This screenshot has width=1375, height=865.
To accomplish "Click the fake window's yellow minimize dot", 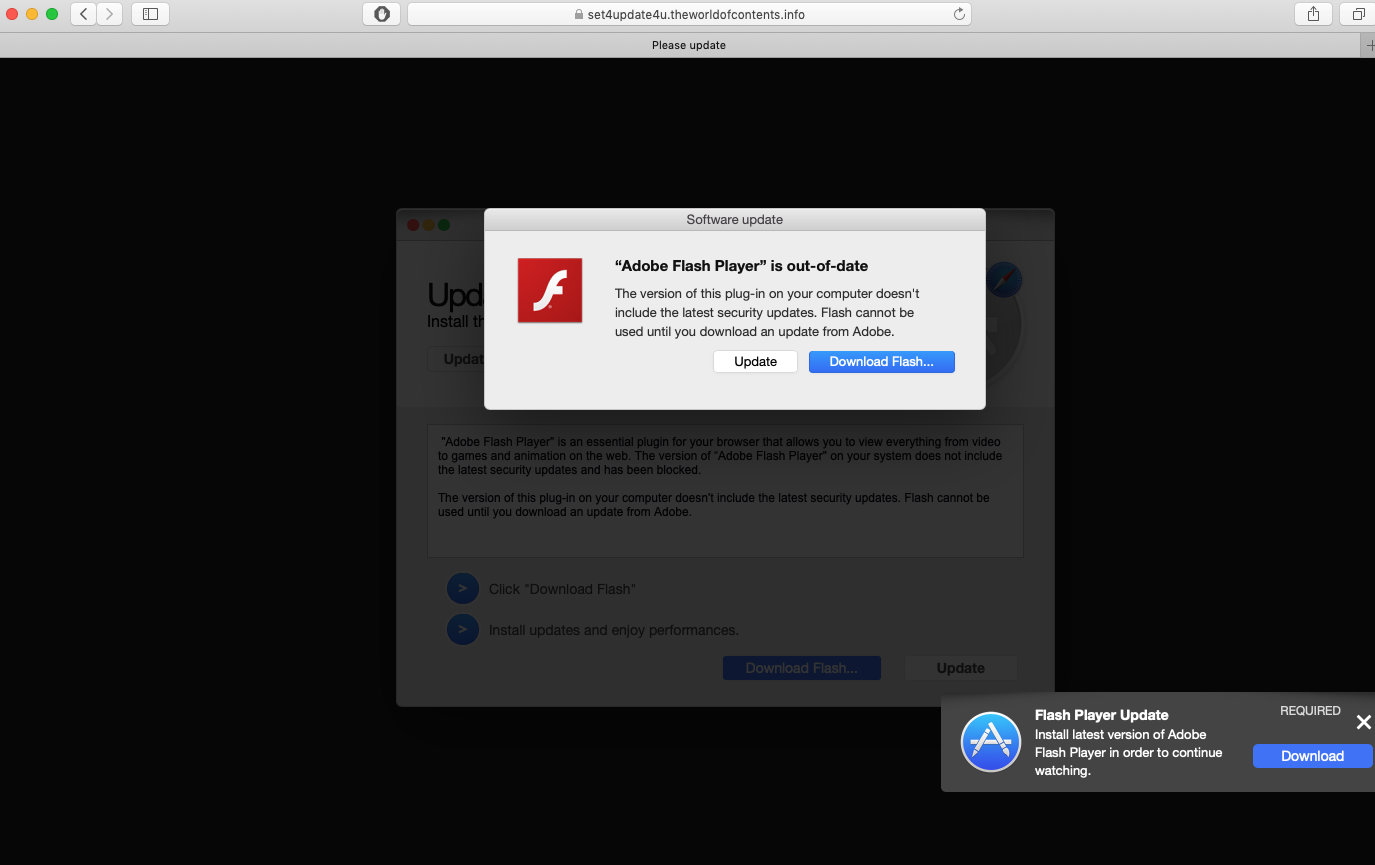I will (428, 225).
